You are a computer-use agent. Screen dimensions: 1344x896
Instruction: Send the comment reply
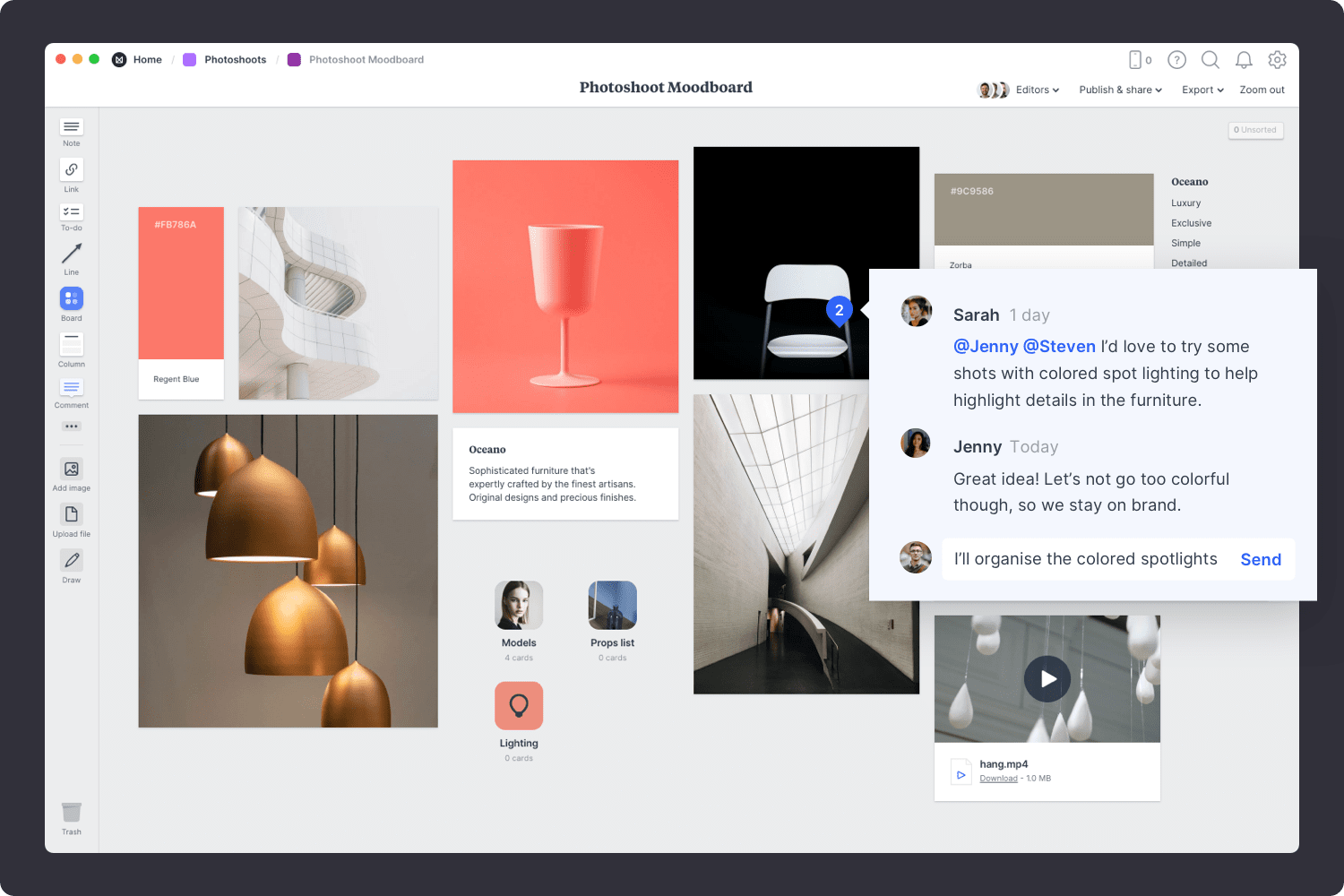tap(1261, 560)
